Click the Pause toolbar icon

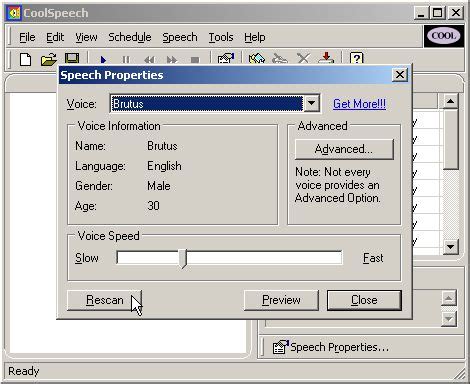tap(126, 60)
